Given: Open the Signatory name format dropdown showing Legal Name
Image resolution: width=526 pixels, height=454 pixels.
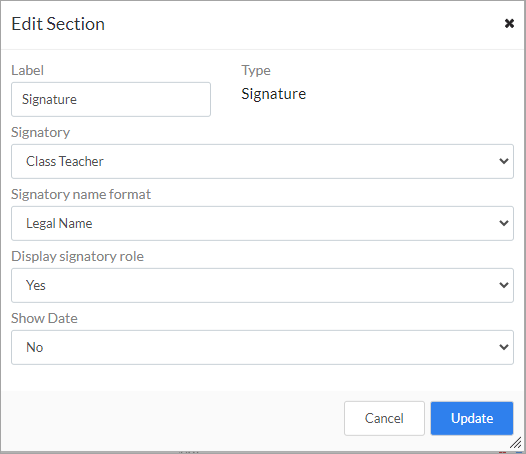Looking at the screenshot, I should point(262,223).
